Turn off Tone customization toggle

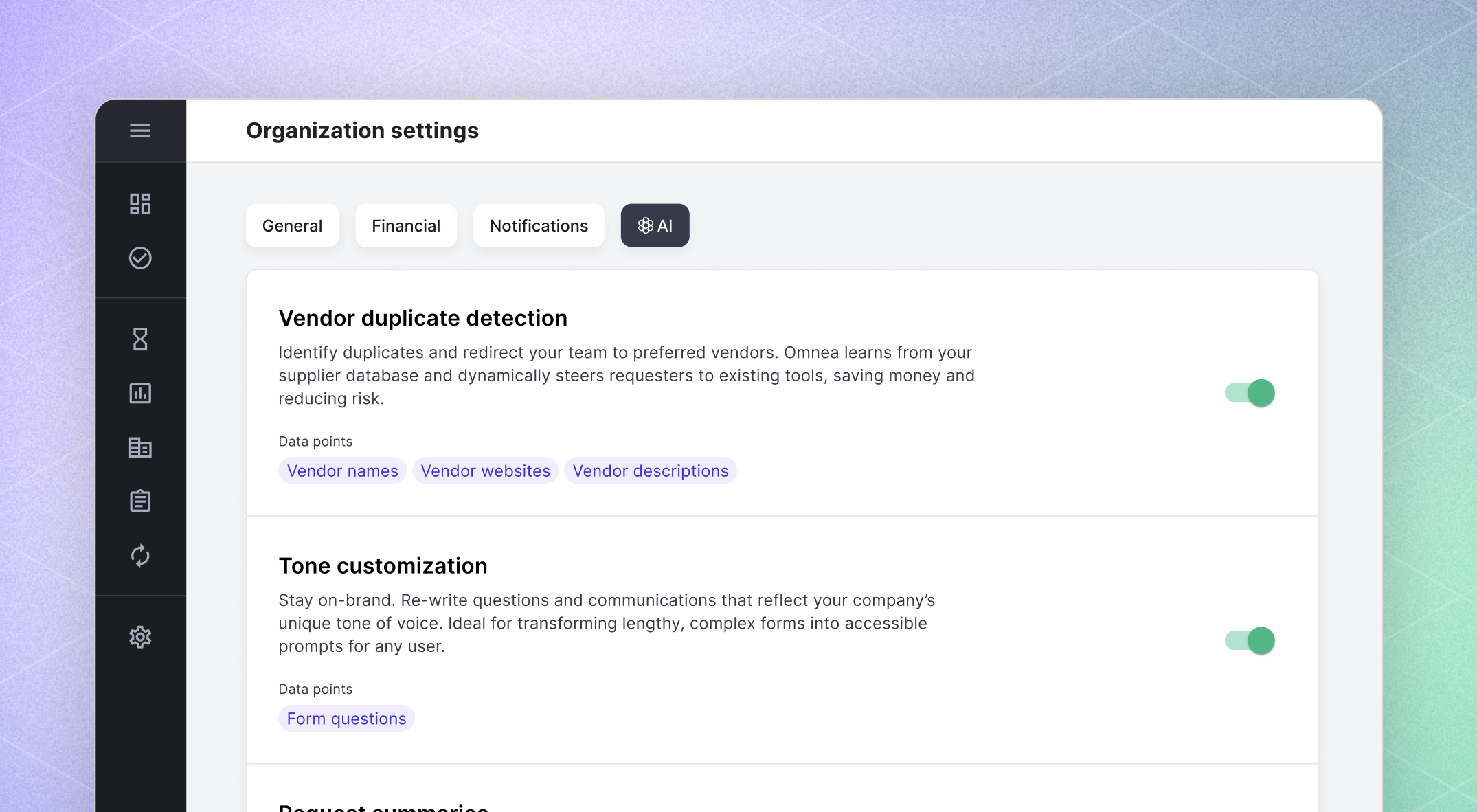[1250, 640]
